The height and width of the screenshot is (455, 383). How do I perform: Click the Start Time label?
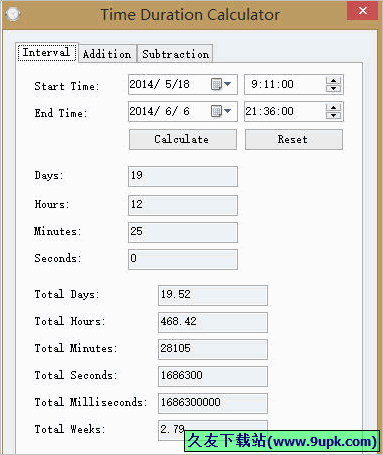tap(67, 86)
